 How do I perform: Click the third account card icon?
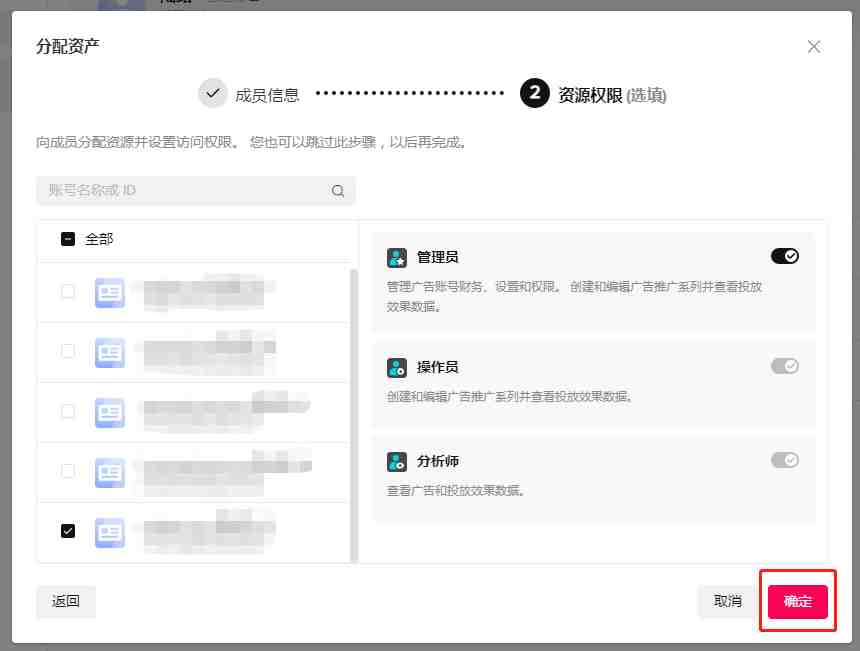coord(109,412)
